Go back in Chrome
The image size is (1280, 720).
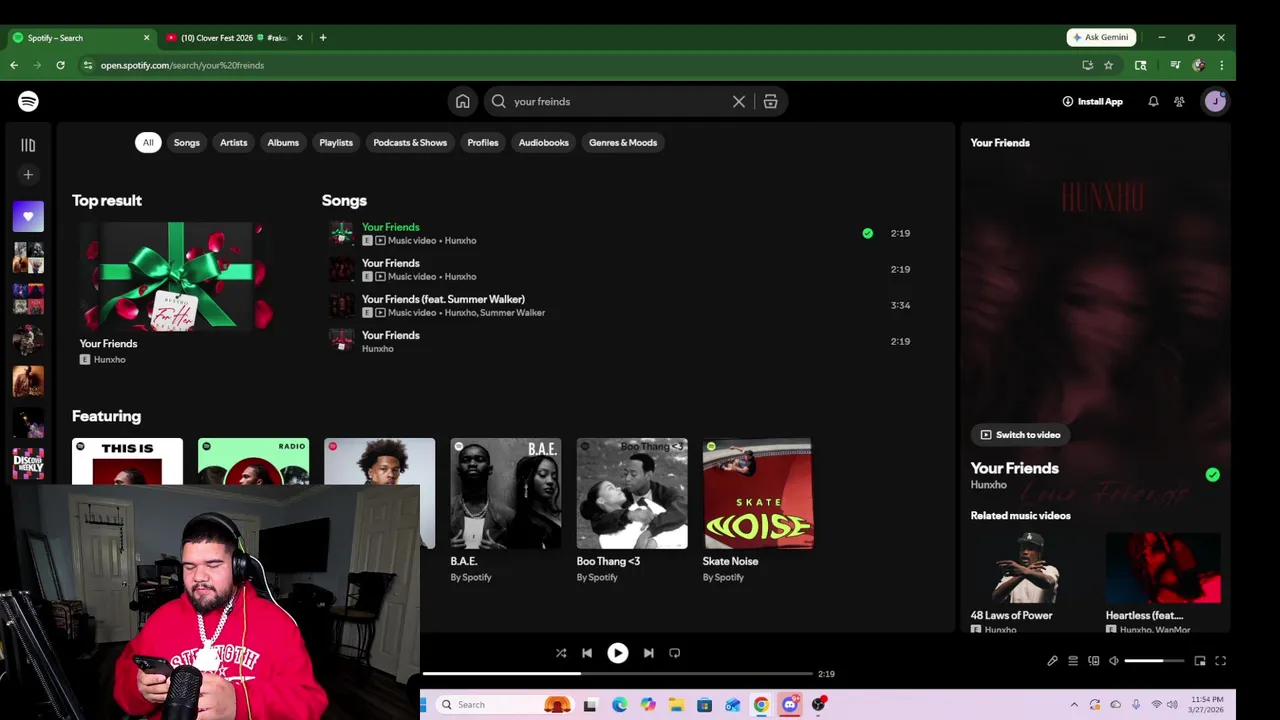coord(14,65)
